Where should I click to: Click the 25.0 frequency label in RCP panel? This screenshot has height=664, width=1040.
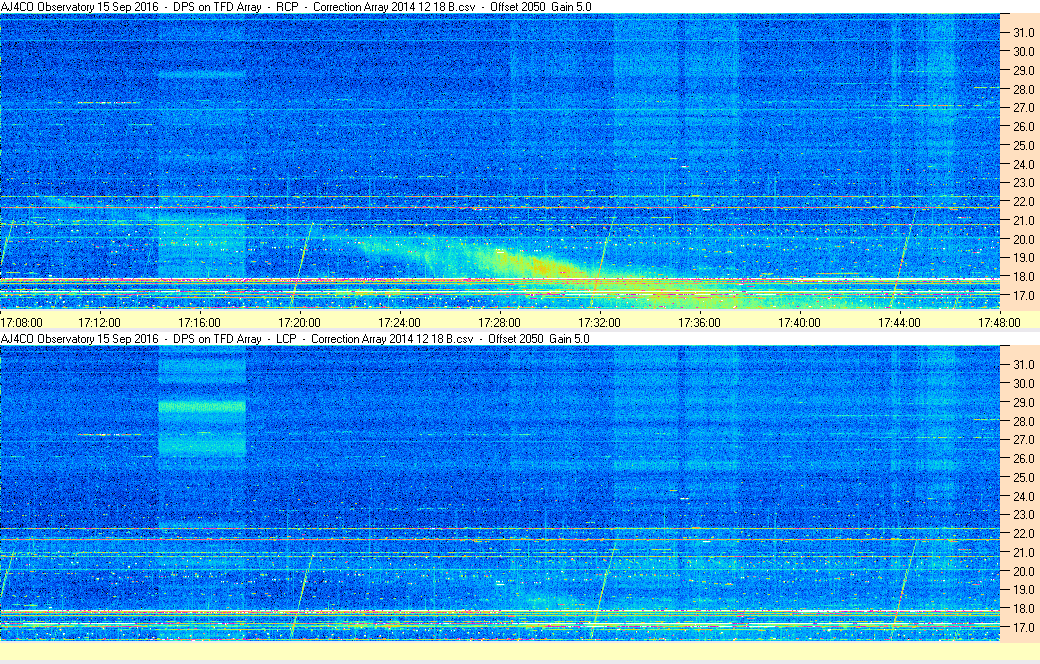pos(1023,146)
